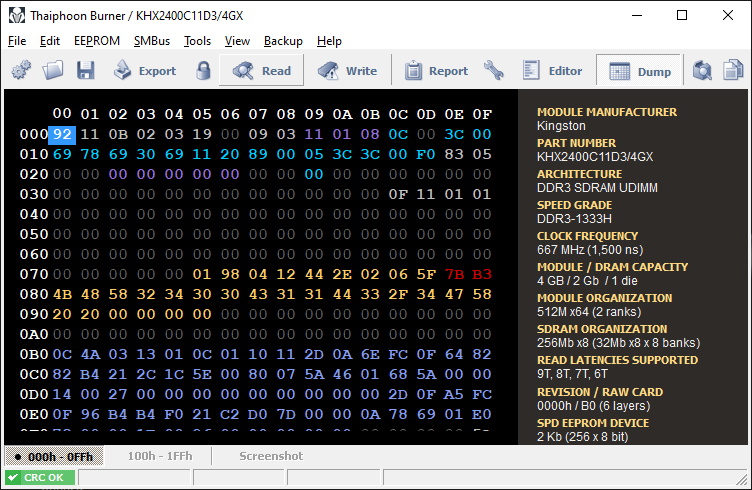Click the Read SPD button
752x490 pixels.
[x=261, y=70]
